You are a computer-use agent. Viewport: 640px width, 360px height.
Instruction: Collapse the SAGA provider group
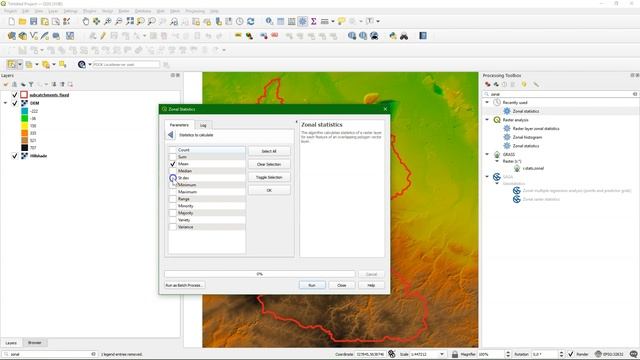487,176
